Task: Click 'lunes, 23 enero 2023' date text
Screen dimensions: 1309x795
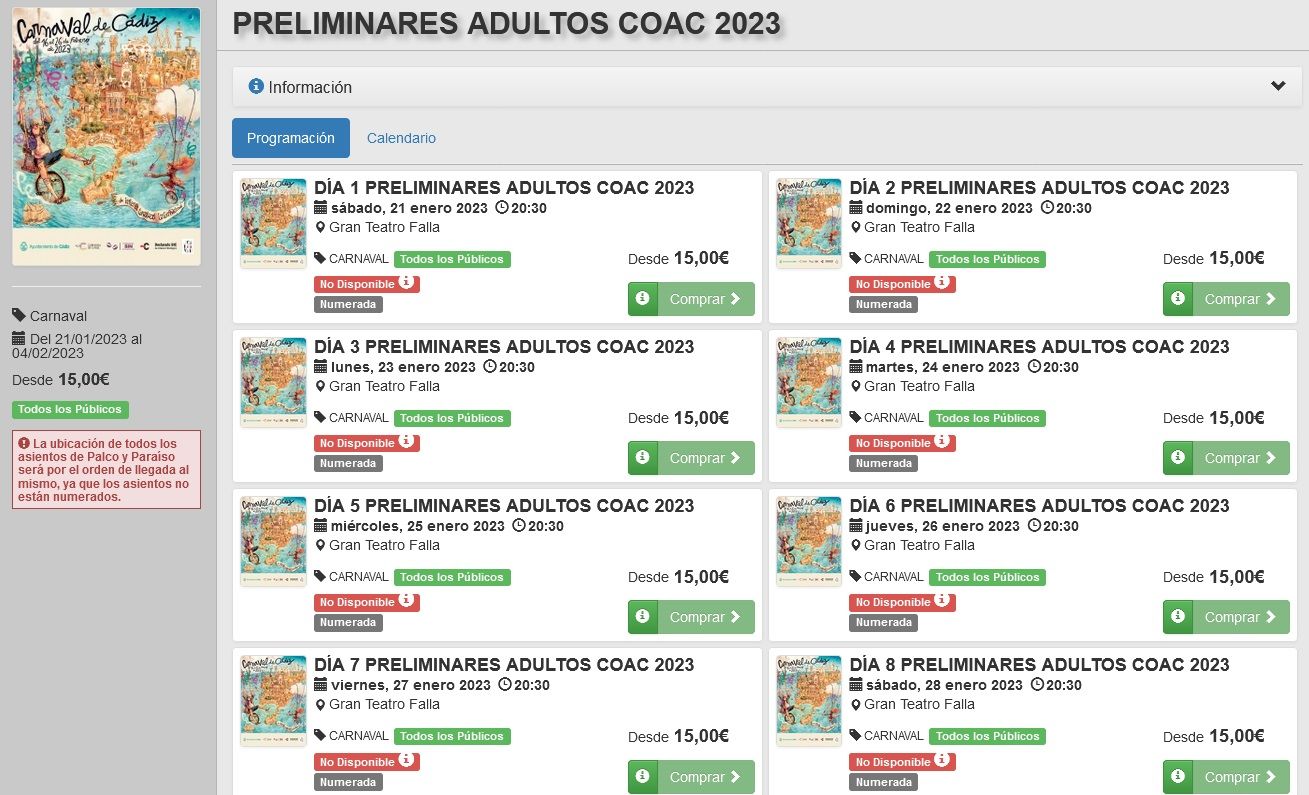Action: click(x=403, y=367)
